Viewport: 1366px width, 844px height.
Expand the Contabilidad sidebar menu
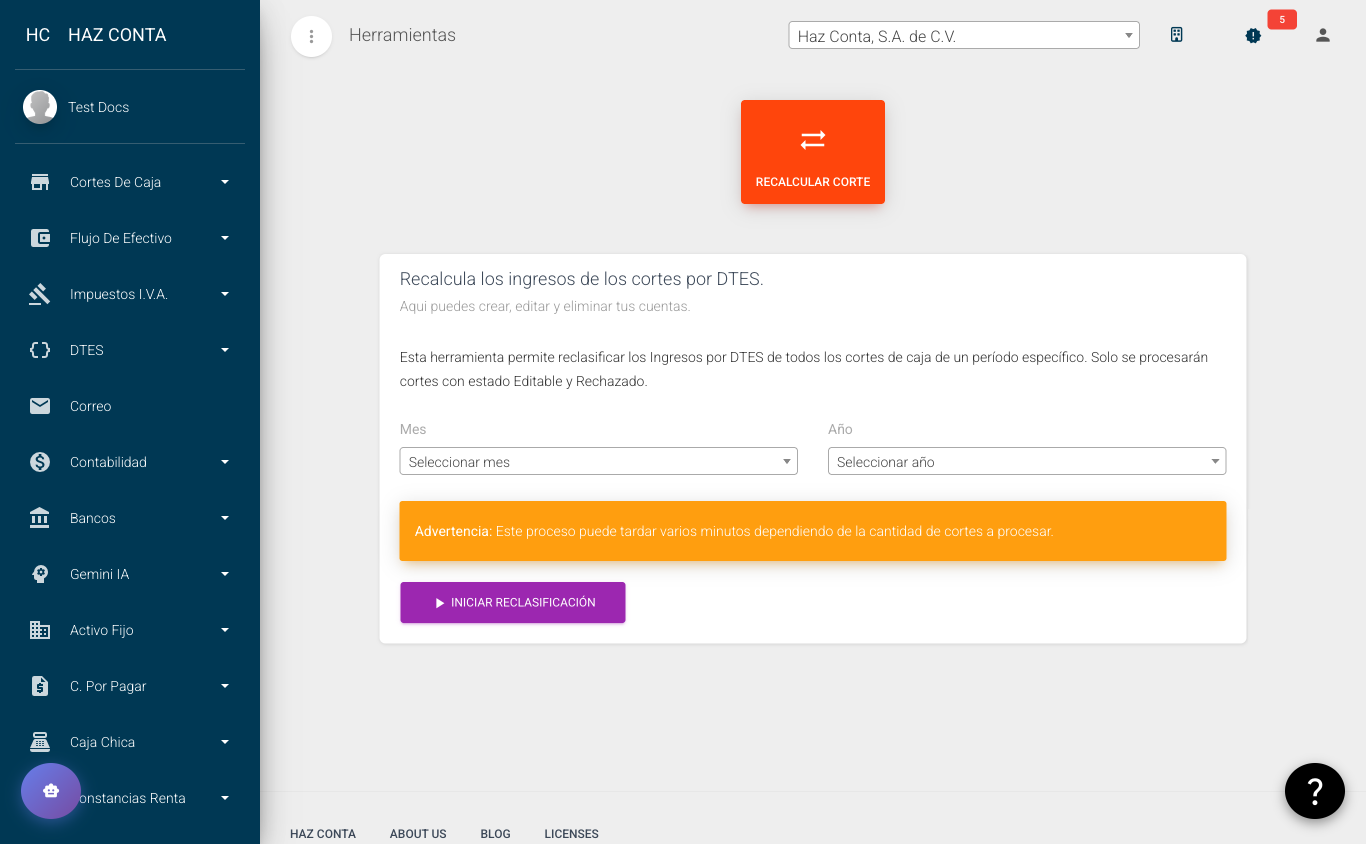[130, 462]
